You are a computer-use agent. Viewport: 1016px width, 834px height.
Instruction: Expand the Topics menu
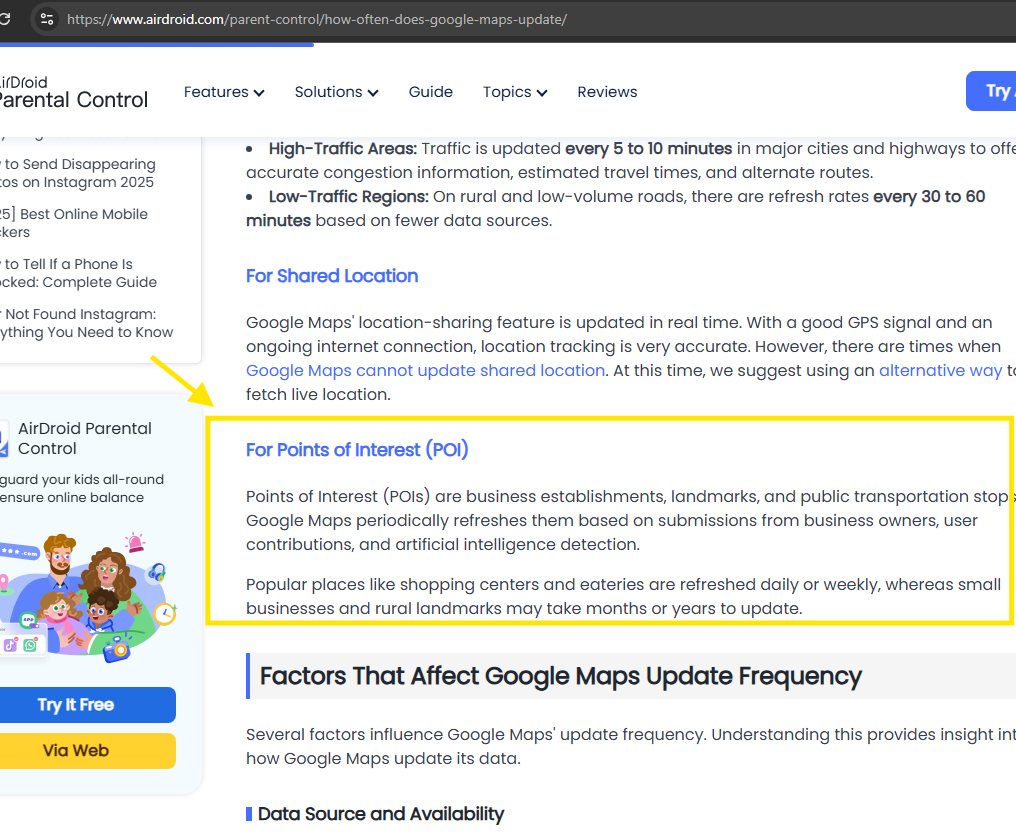[514, 92]
